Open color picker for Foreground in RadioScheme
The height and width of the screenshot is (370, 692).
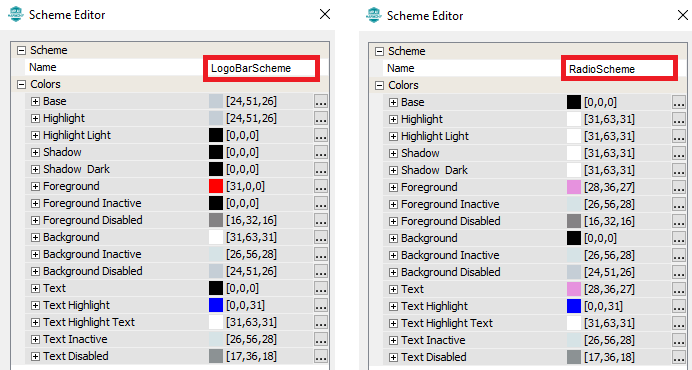[x=679, y=187]
